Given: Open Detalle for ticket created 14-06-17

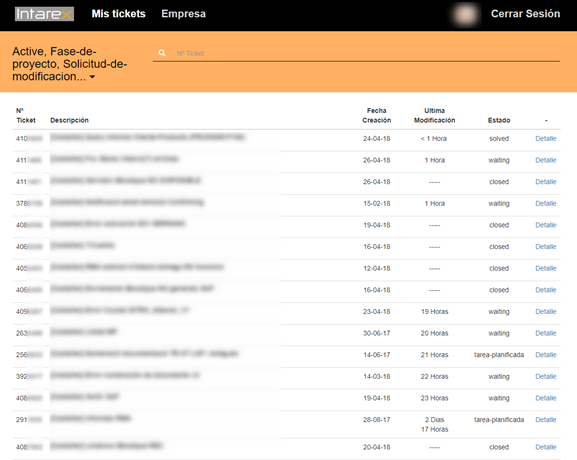Looking at the screenshot, I should (545, 355).
